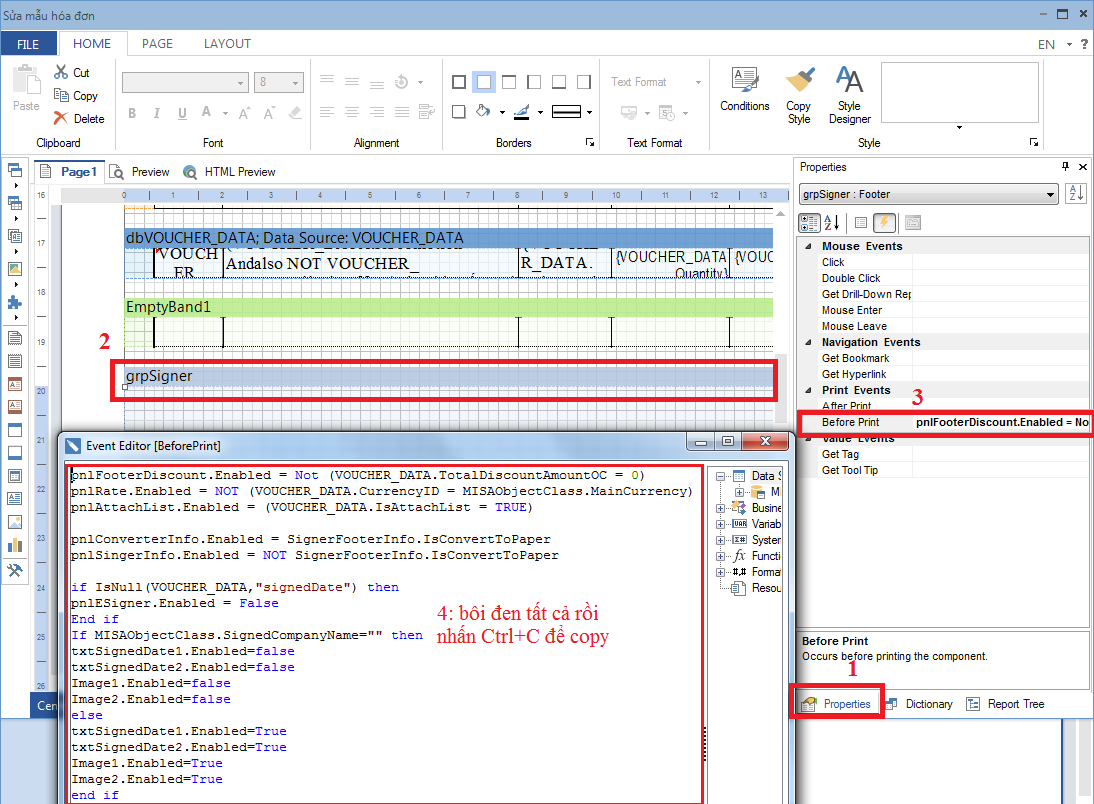
Task: Open the Style Designer
Action: [x=849, y=96]
